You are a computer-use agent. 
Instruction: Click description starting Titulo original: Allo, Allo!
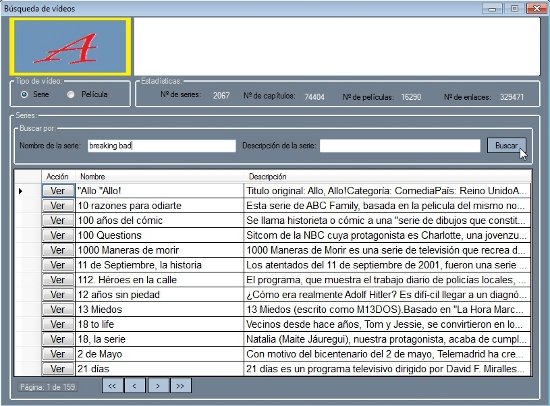pos(387,191)
